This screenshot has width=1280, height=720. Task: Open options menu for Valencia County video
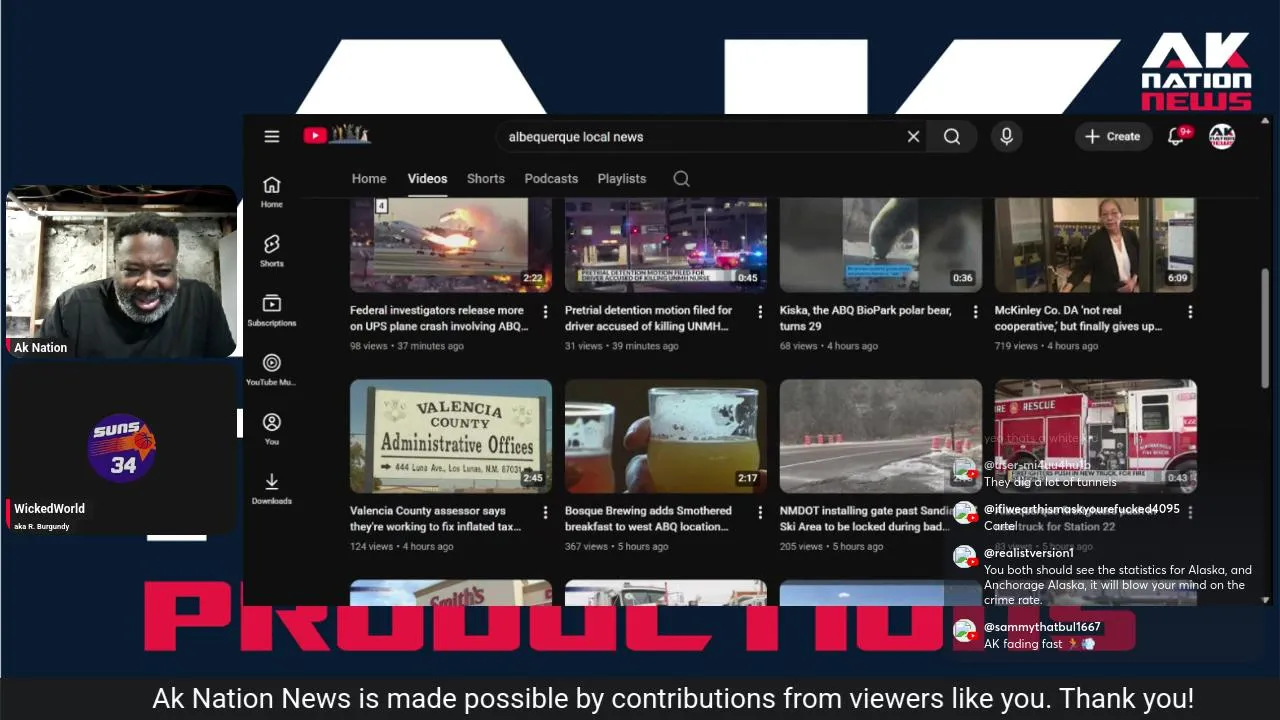click(x=545, y=512)
